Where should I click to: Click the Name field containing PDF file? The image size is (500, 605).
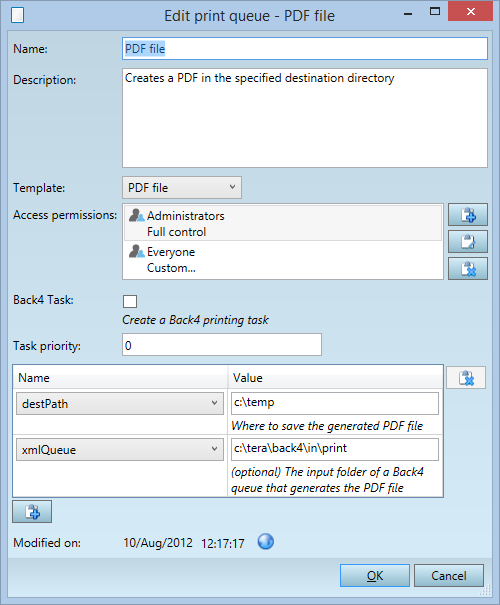(305, 49)
